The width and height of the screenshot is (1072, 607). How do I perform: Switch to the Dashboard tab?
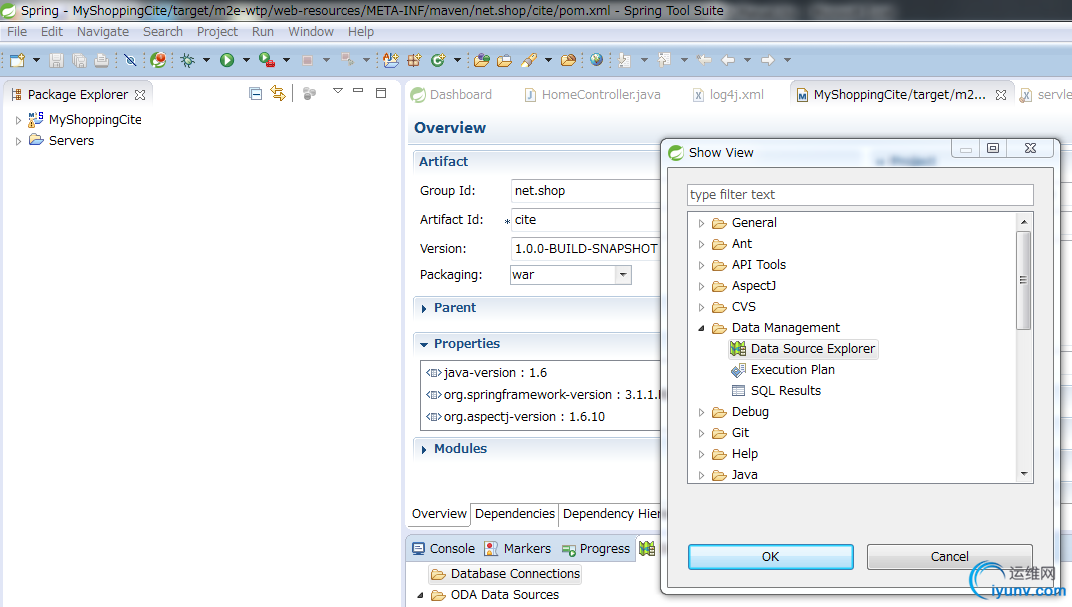click(x=451, y=95)
